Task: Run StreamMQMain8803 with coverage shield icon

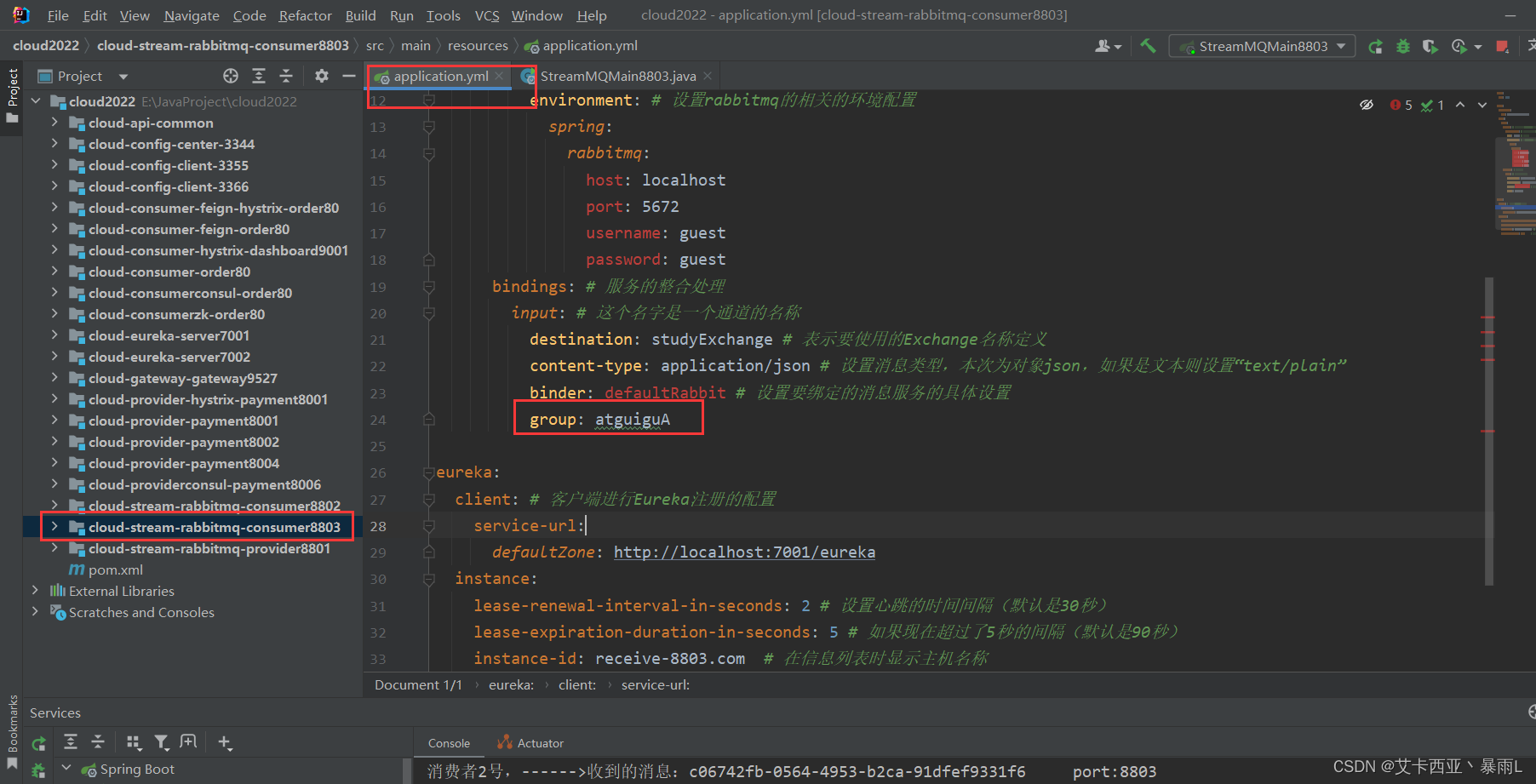Action: [x=1430, y=47]
